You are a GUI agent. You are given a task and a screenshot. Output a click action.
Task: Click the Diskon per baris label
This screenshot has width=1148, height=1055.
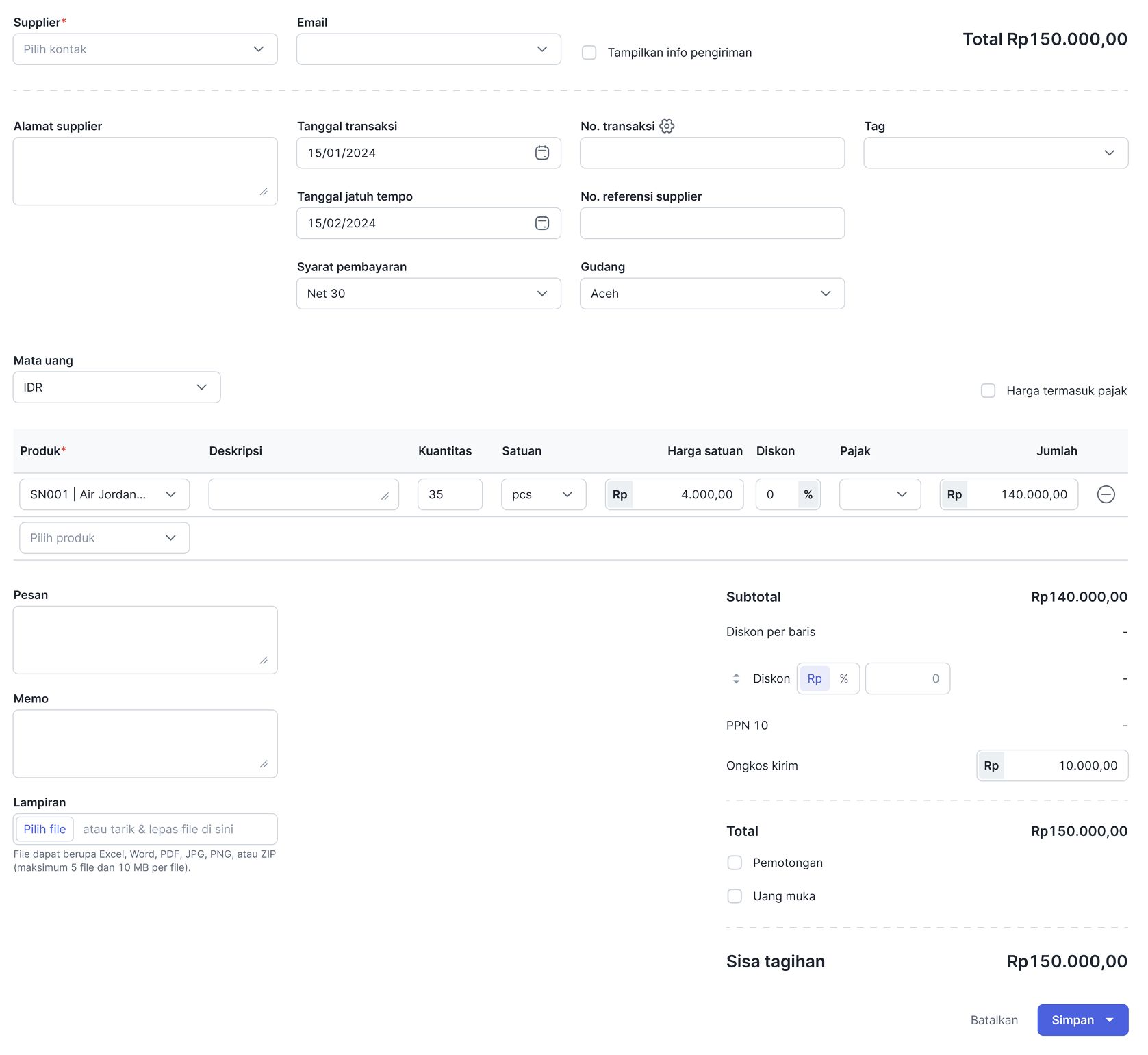(771, 632)
